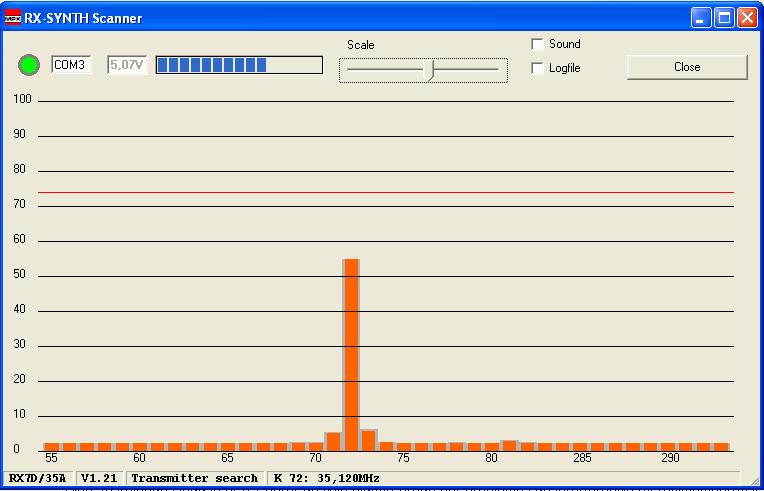Click the 80 channel label on axis
This screenshot has width=764, height=491.
pyautogui.click(x=491, y=458)
